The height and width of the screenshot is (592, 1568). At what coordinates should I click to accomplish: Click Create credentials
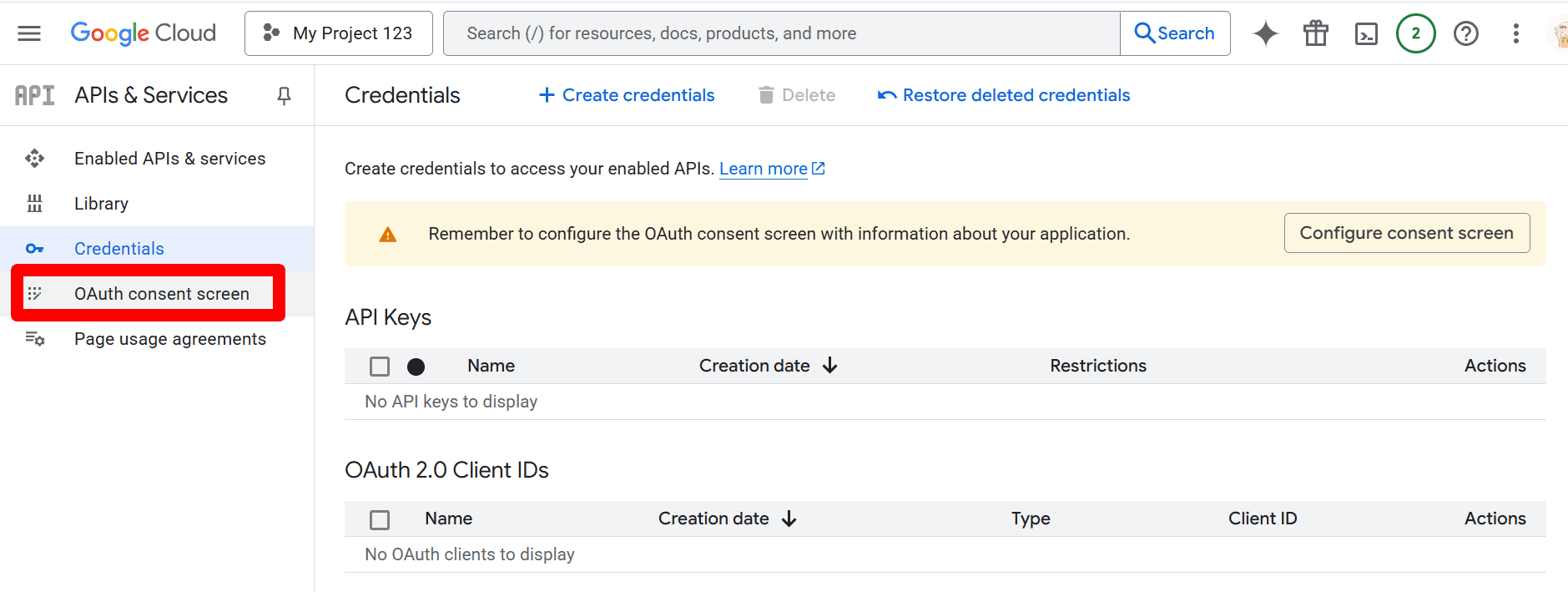[x=627, y=95]
